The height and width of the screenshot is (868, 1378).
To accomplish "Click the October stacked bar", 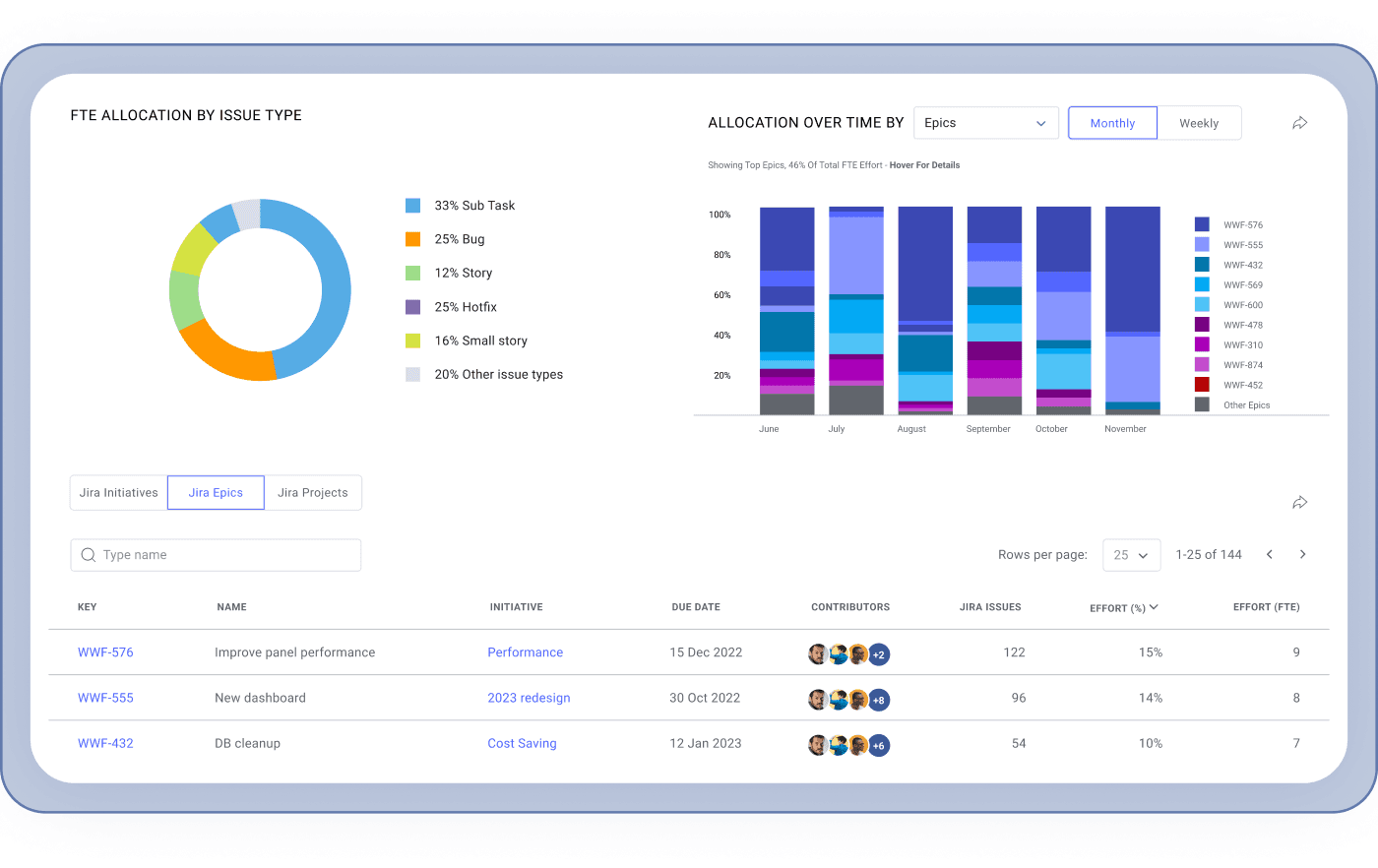I will (x=1064, y=311).
